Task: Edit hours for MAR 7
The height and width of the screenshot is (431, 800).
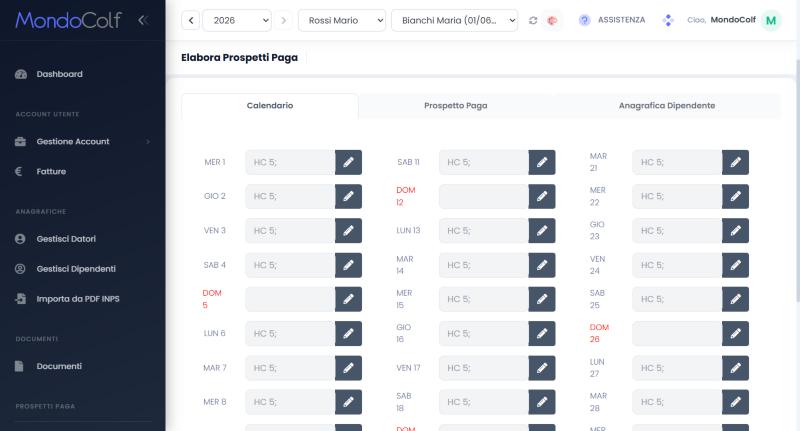Action: point(348,368)
